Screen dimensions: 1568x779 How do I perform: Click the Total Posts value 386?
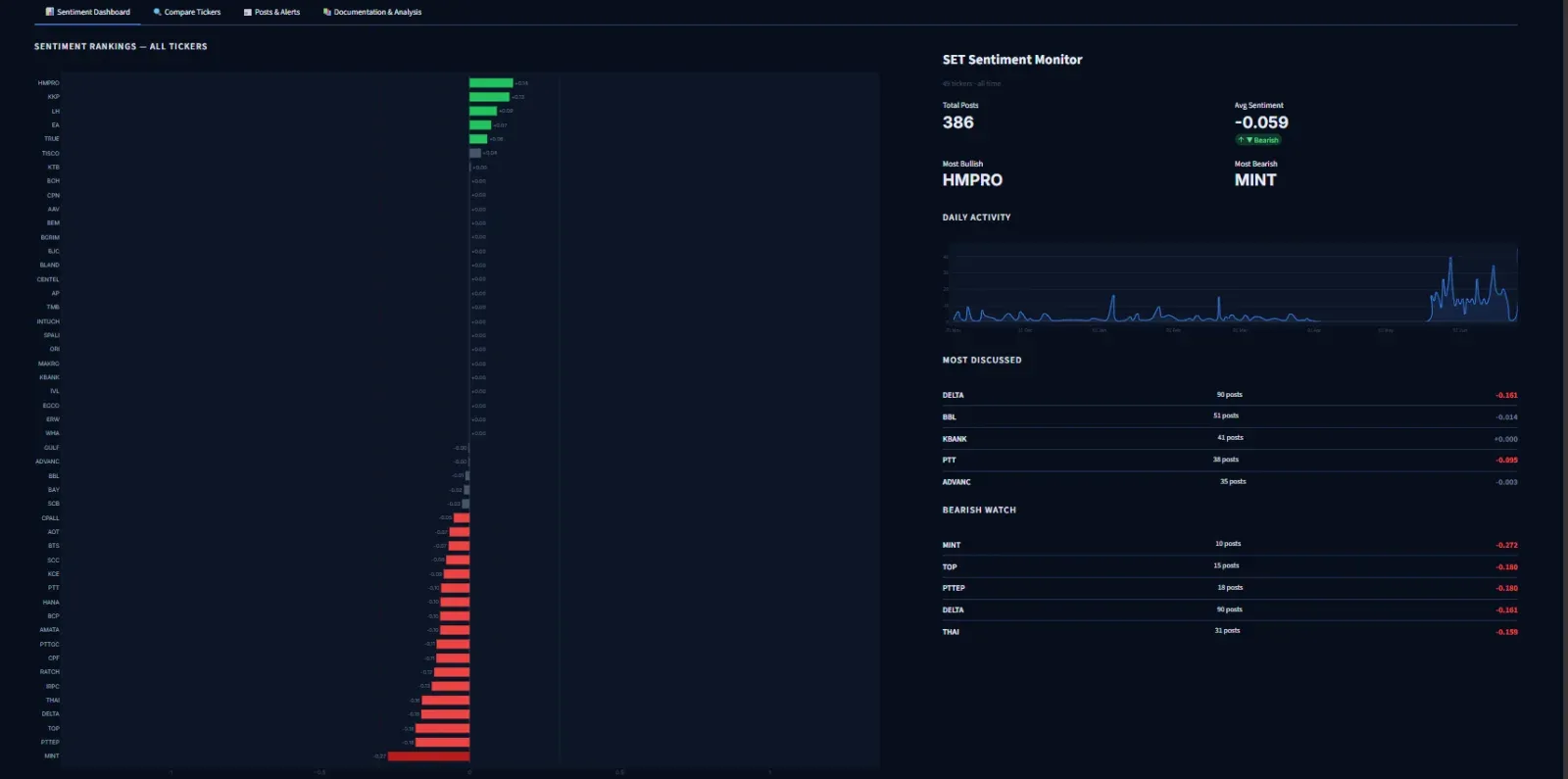coord(958,122)
